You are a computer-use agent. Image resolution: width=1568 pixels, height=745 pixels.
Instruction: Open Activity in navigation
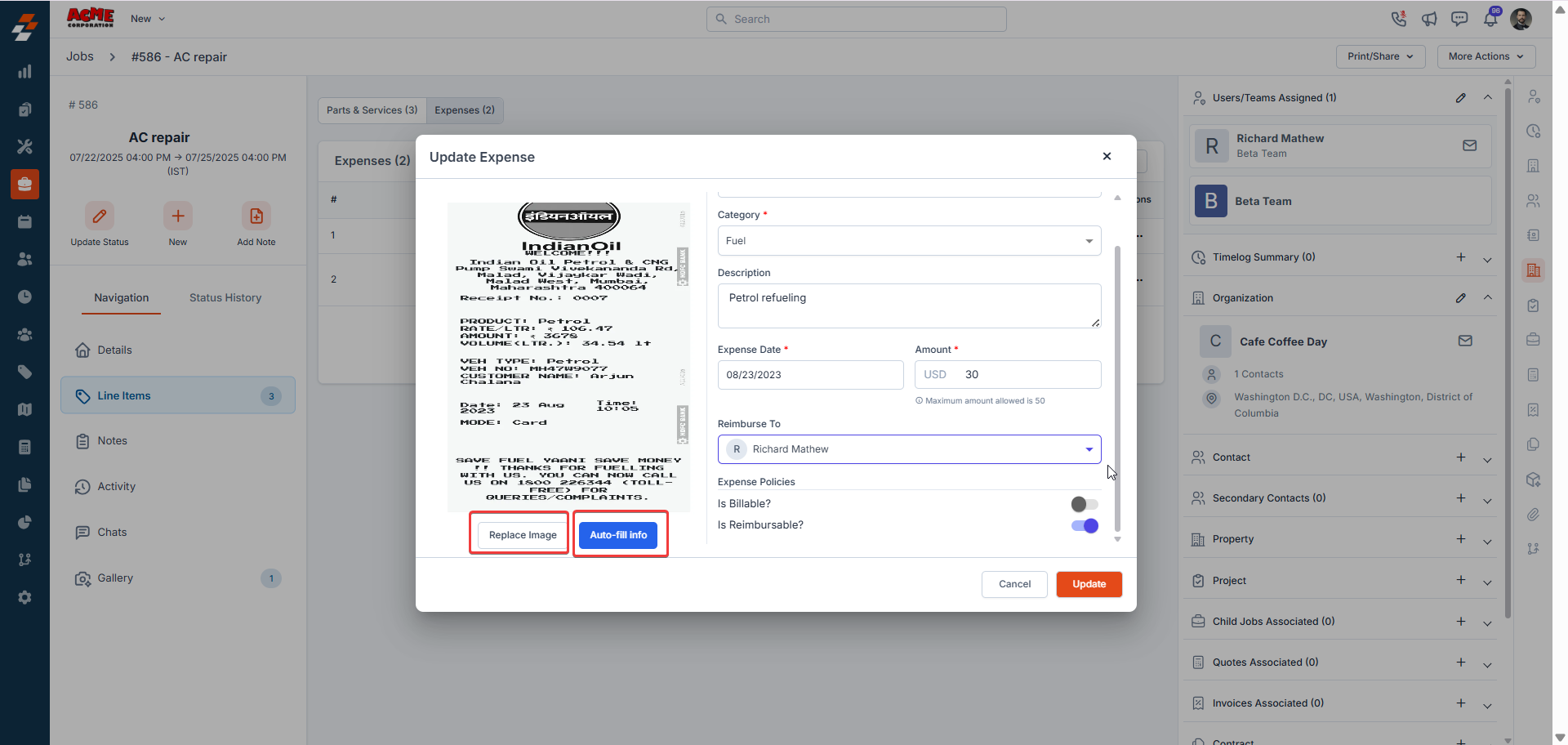pos(178,487)
